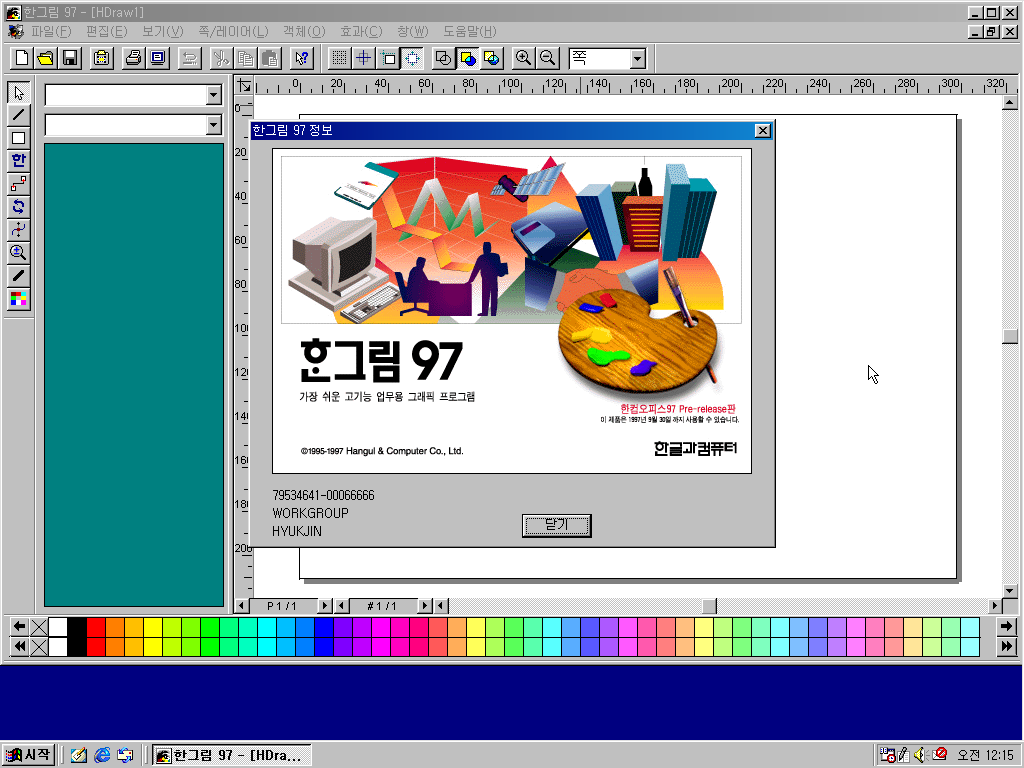Close the 한그림 97 정보 dialog with X
The width and height of the screenshot is (1024, 768).
tap(762, 131)
